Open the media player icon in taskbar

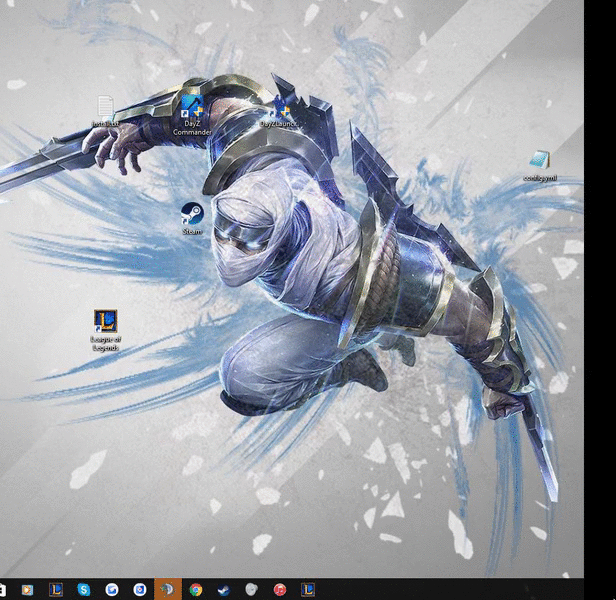click(x=28, y=590)
